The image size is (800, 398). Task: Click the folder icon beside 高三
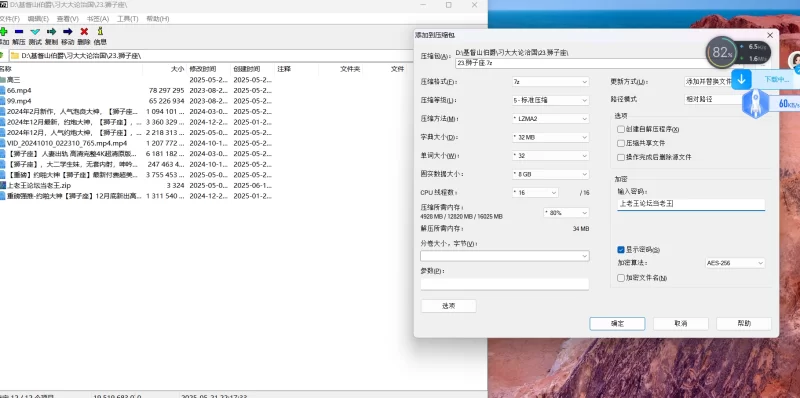tap(3, 80)
